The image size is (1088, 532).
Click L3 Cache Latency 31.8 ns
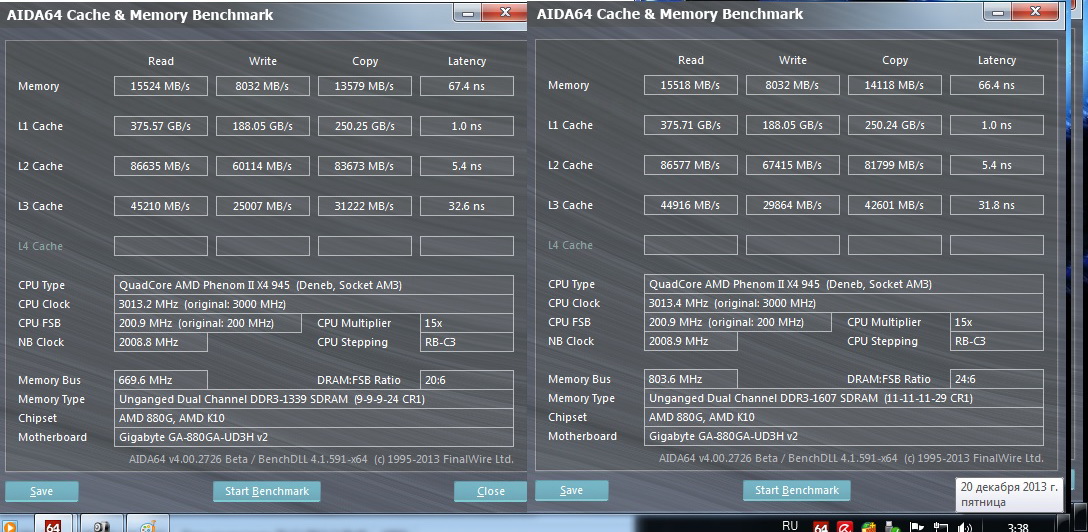click(x=996, y=205)
